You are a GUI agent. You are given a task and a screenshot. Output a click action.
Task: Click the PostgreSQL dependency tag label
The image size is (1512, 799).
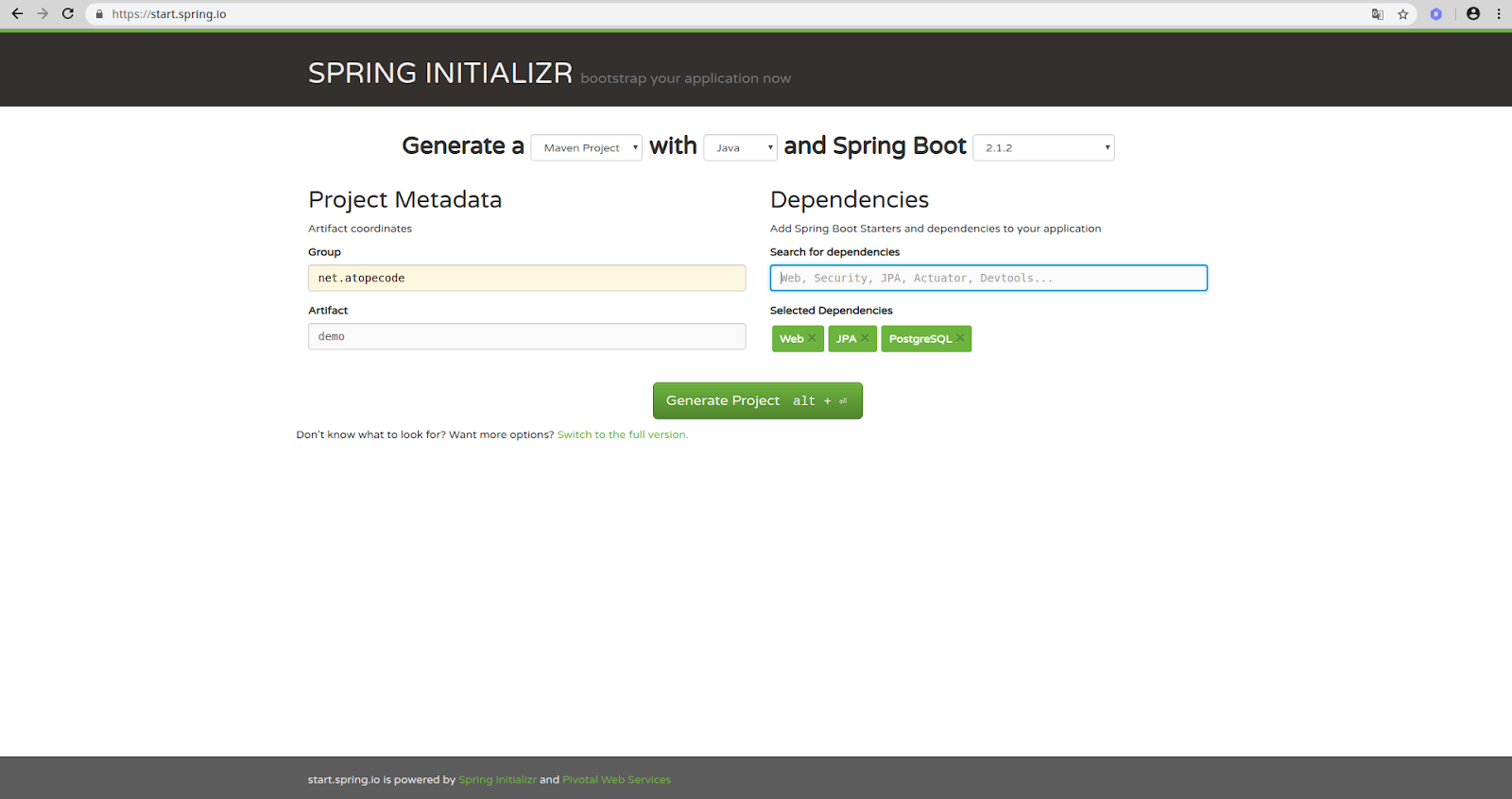[x=920, y=339]
